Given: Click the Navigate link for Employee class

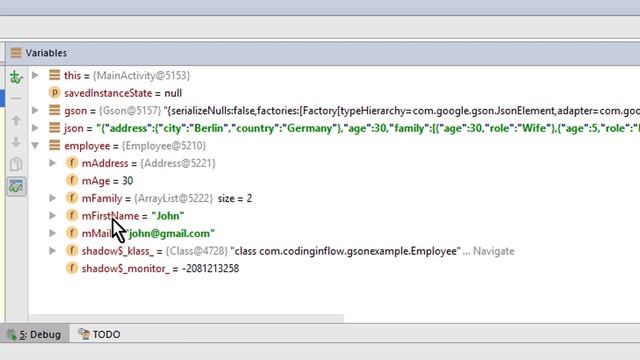Looking at the screenshot, I should tap(493, 251).
